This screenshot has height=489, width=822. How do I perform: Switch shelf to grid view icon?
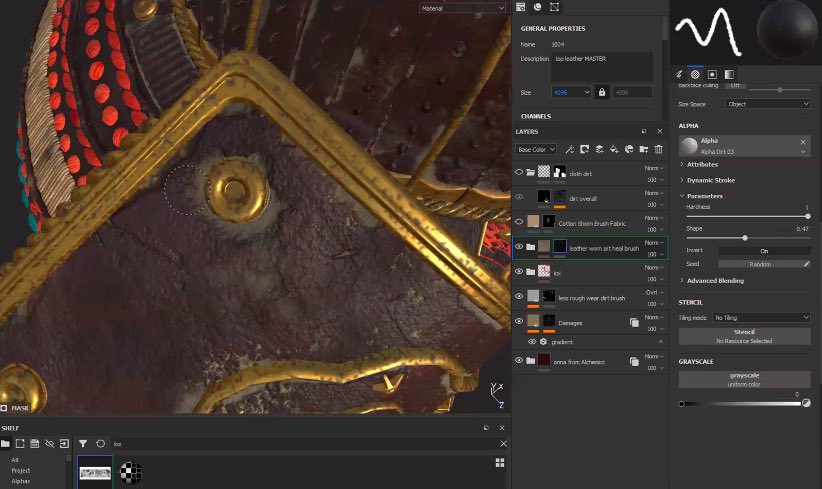tap(500, 462)
